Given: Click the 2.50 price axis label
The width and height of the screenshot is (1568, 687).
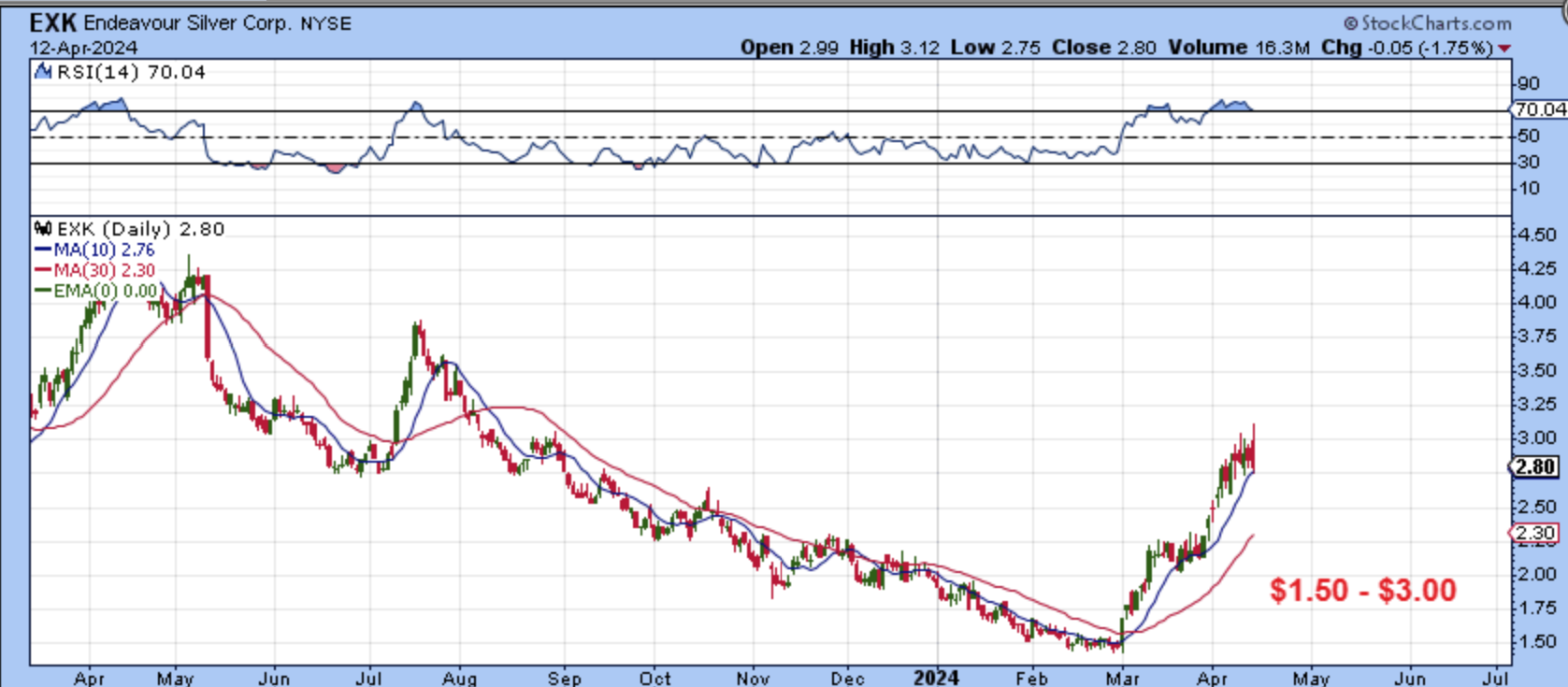Looking at the screenshot, I should point(1535,507).
